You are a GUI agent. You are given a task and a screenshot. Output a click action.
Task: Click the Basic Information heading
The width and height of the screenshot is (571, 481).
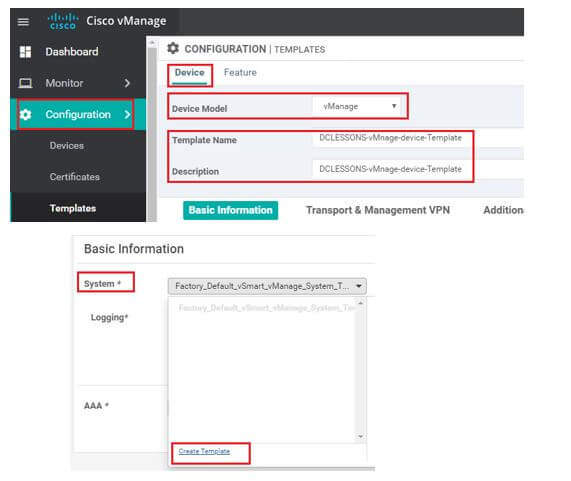tap(134, 249)
